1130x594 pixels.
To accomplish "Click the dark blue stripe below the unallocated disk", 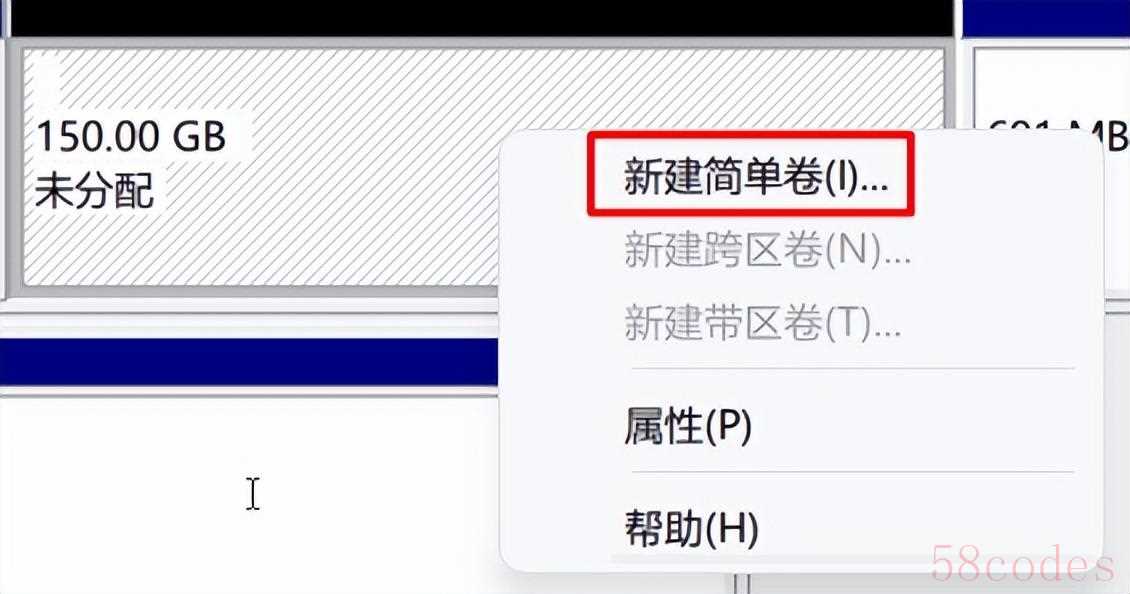I will 249,362.
